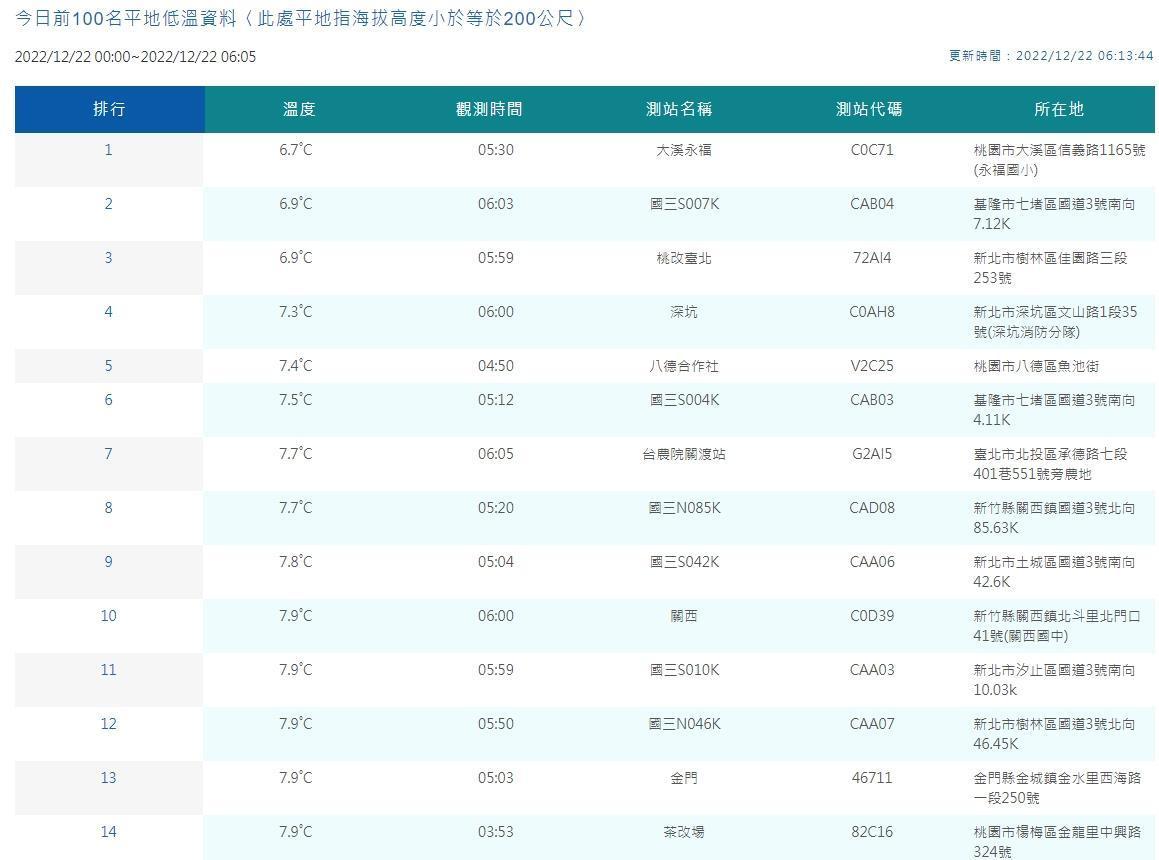Click observation time 04:50
Screen dimensions: 1159x860
pyautogui.click(x=495, y=366)
